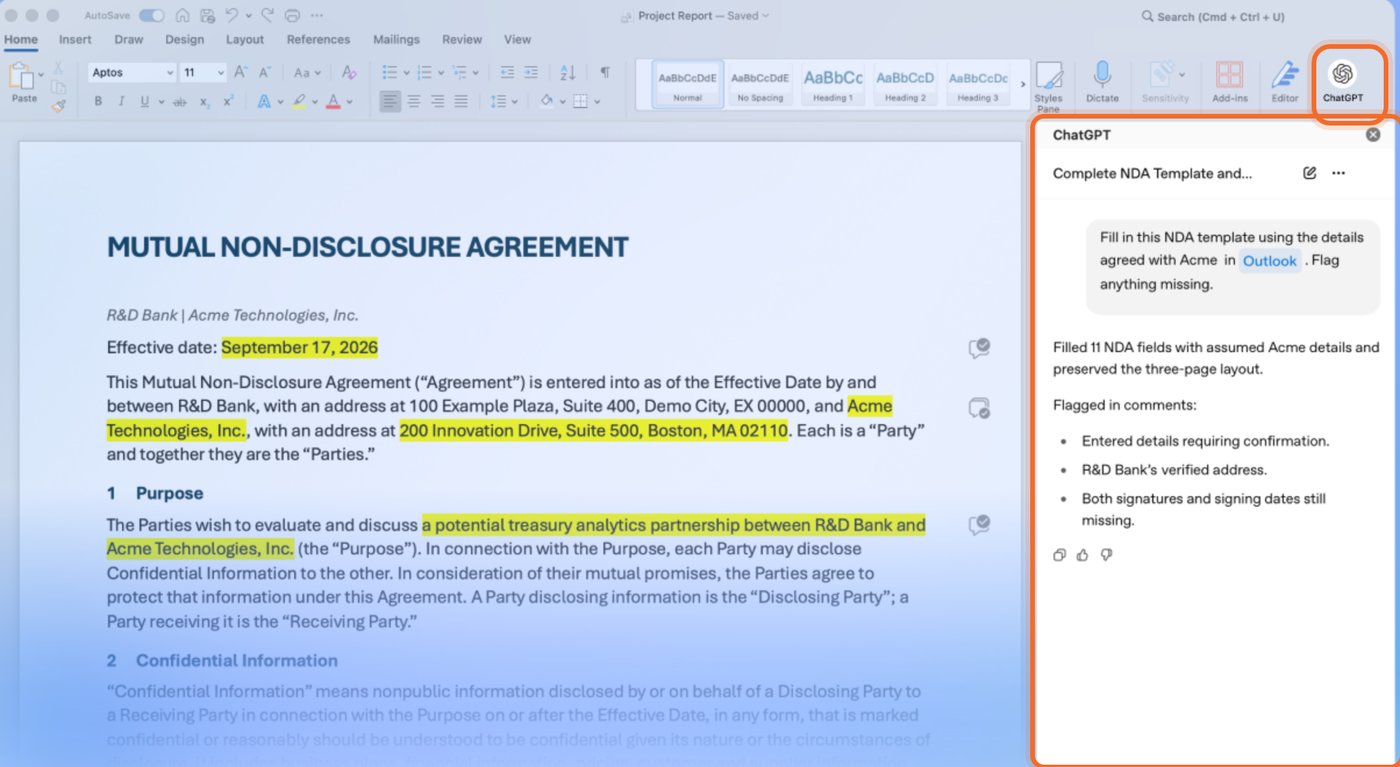
Task: Toggle Bold formatting
Action: tap(98, 101)
